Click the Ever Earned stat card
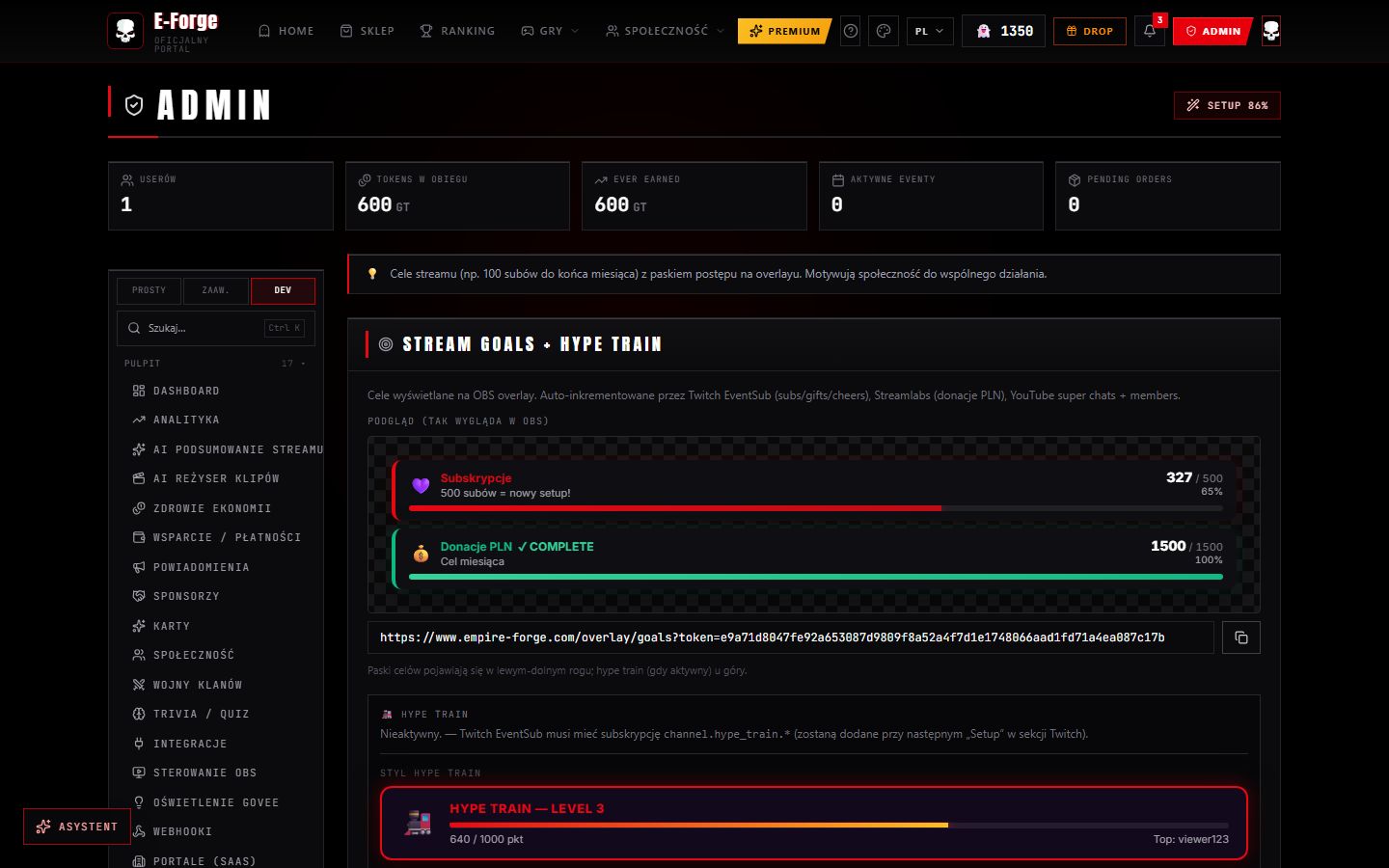The height and width of the screenshot is (868, 1389). pyautogui.click(x=694, y=196)
